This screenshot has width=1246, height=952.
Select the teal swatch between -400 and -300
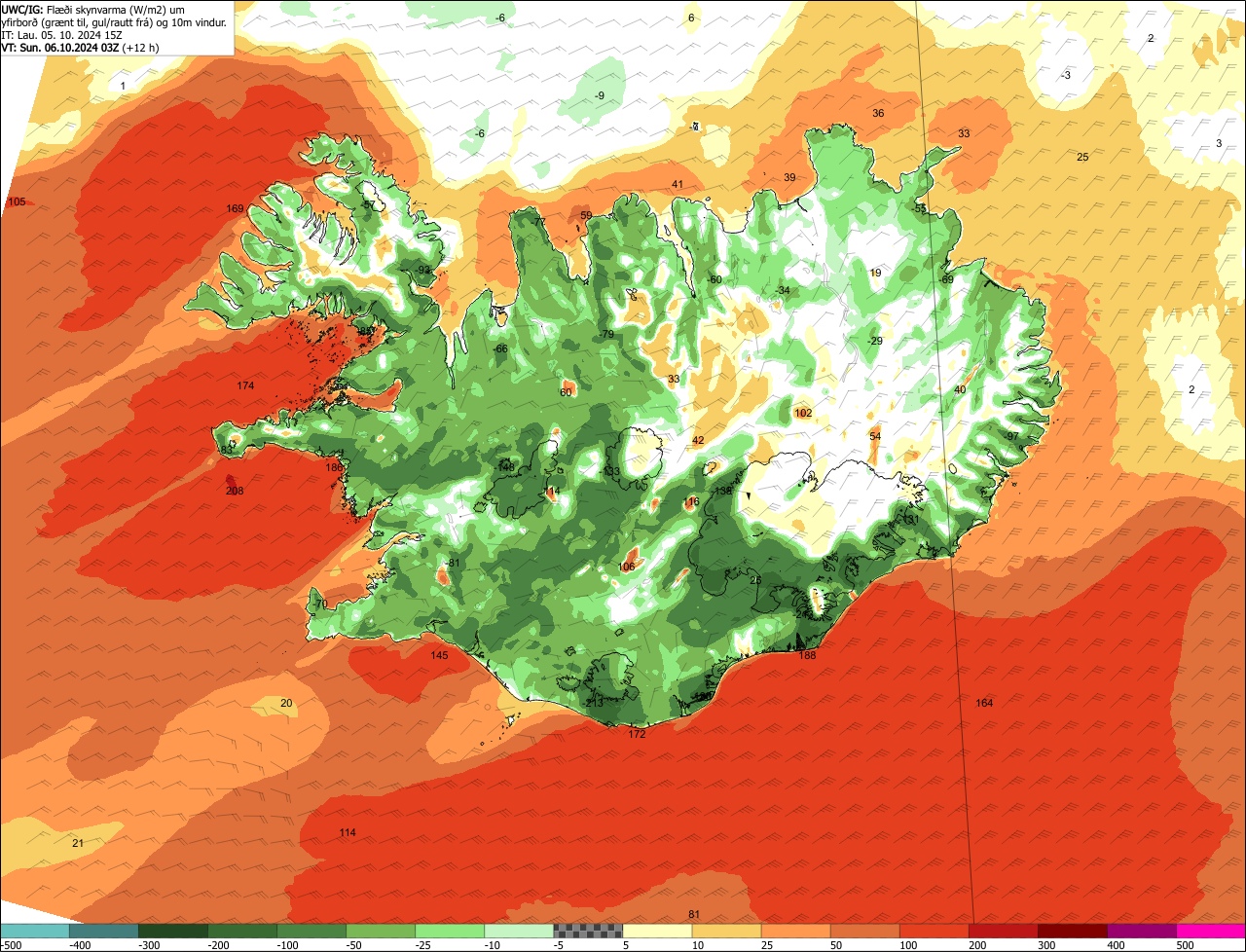click(x=104, y=931)
